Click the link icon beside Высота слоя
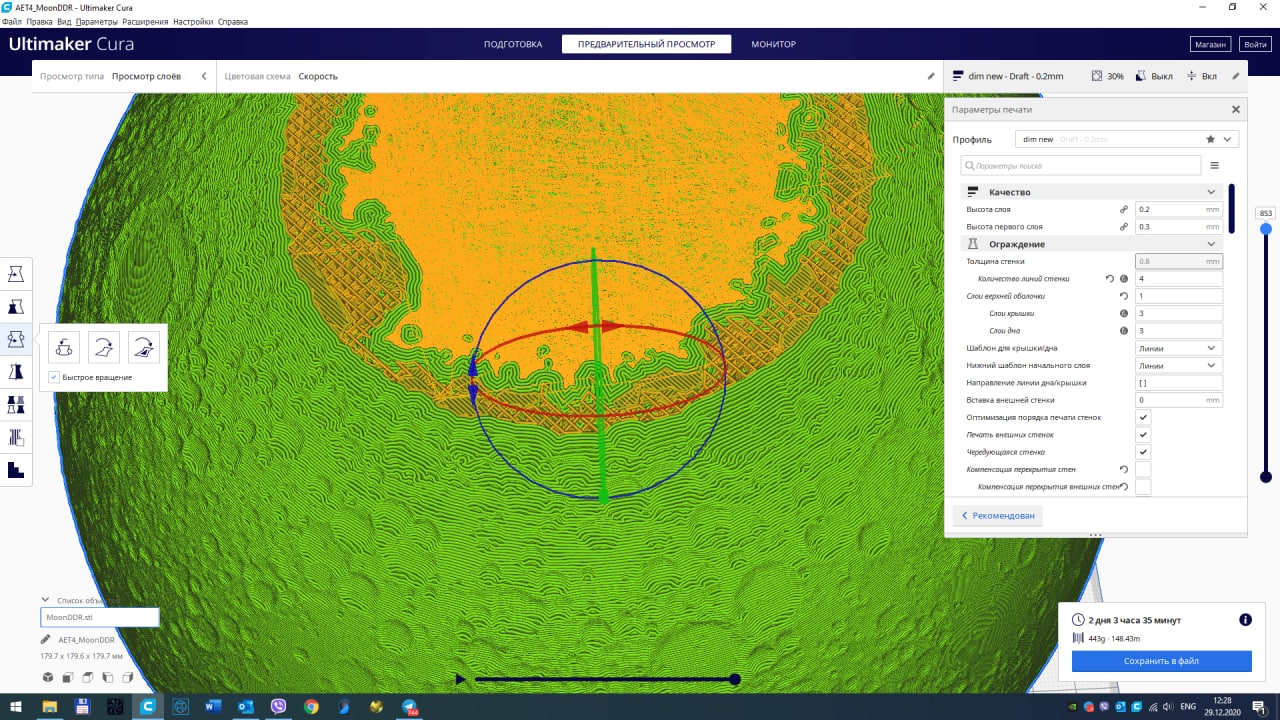The width and height of the screenshot is (1280, 720). coord(1124,210)
